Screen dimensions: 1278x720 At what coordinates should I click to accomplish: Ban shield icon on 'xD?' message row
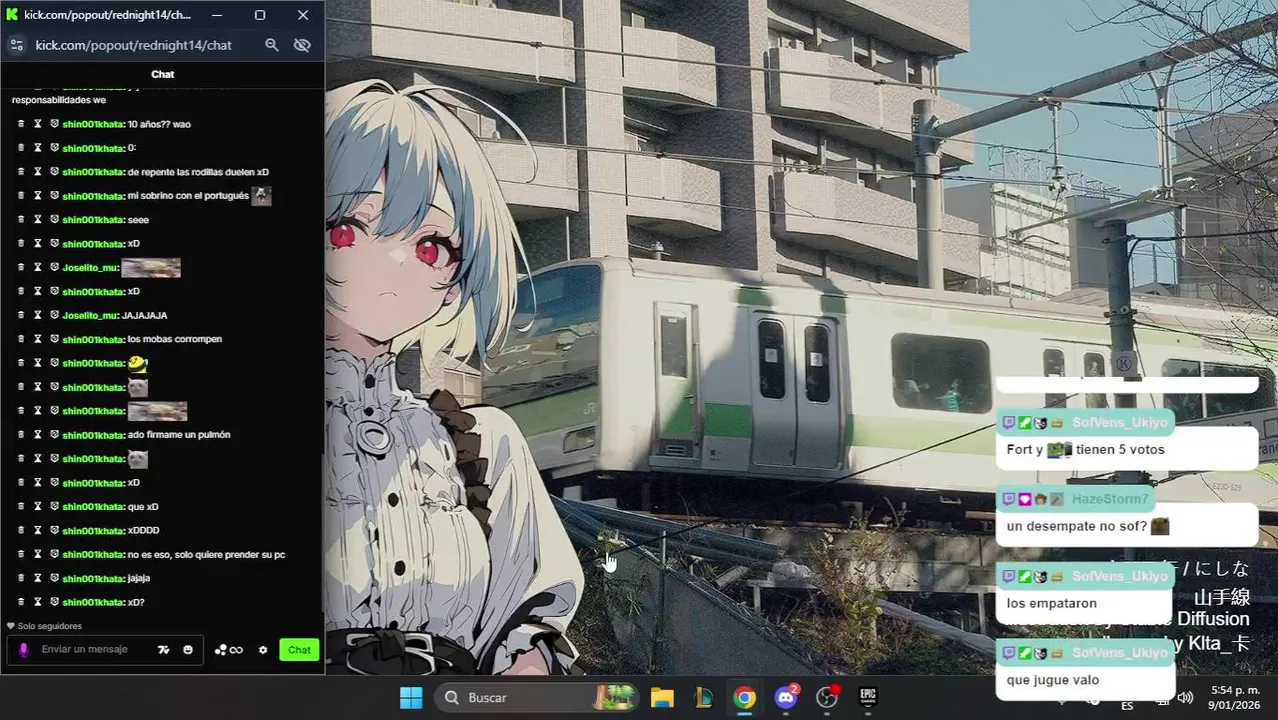pos(54,602)
